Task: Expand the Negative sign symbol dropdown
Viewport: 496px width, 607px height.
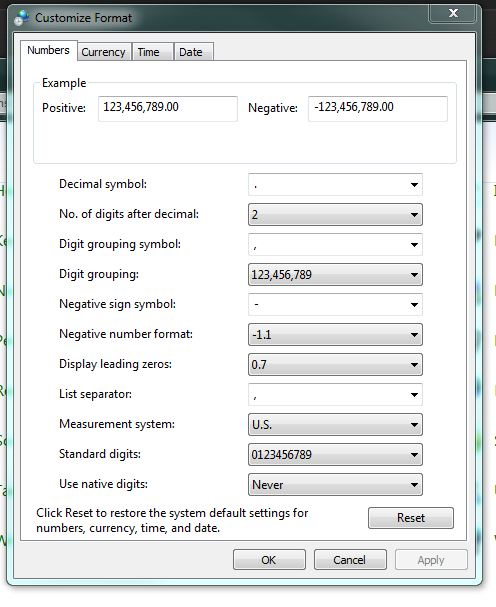Action: (x=335, y=305)
